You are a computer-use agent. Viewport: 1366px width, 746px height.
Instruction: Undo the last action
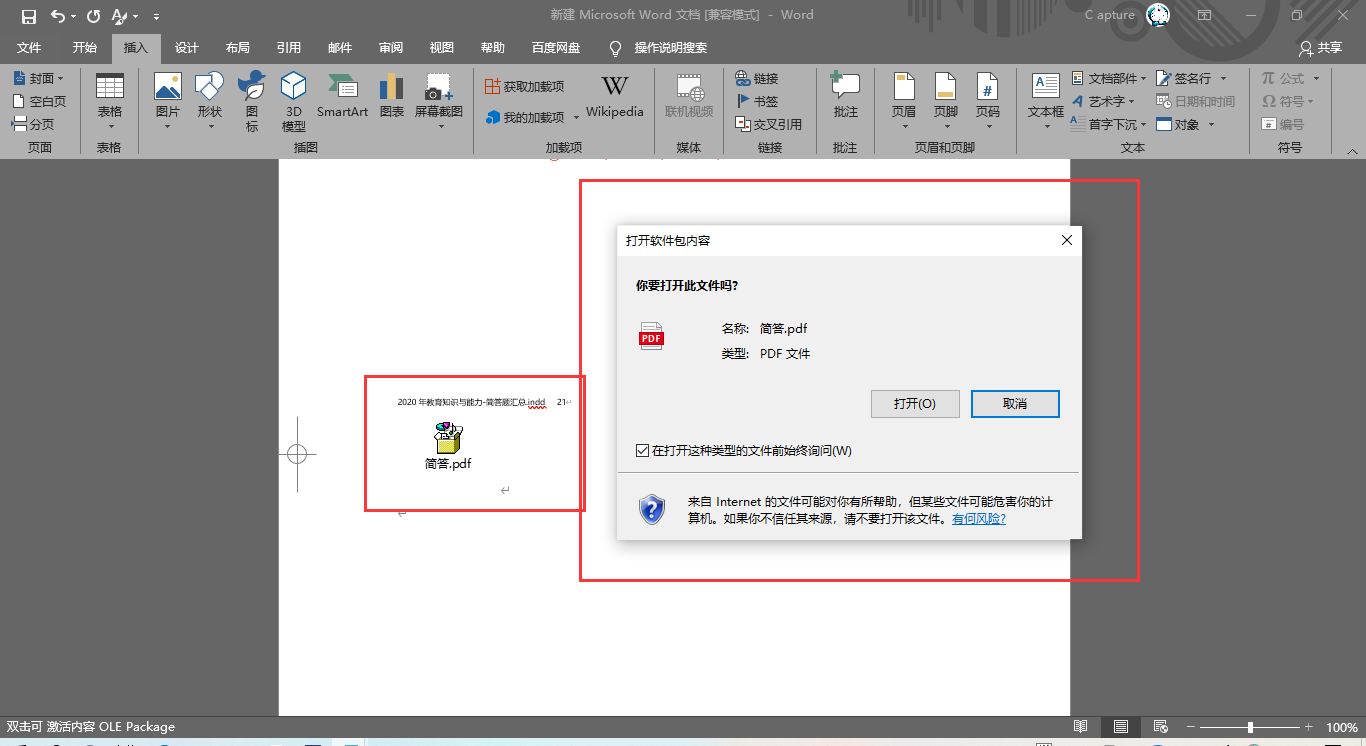pyautogui.click(x=58, y=16)
